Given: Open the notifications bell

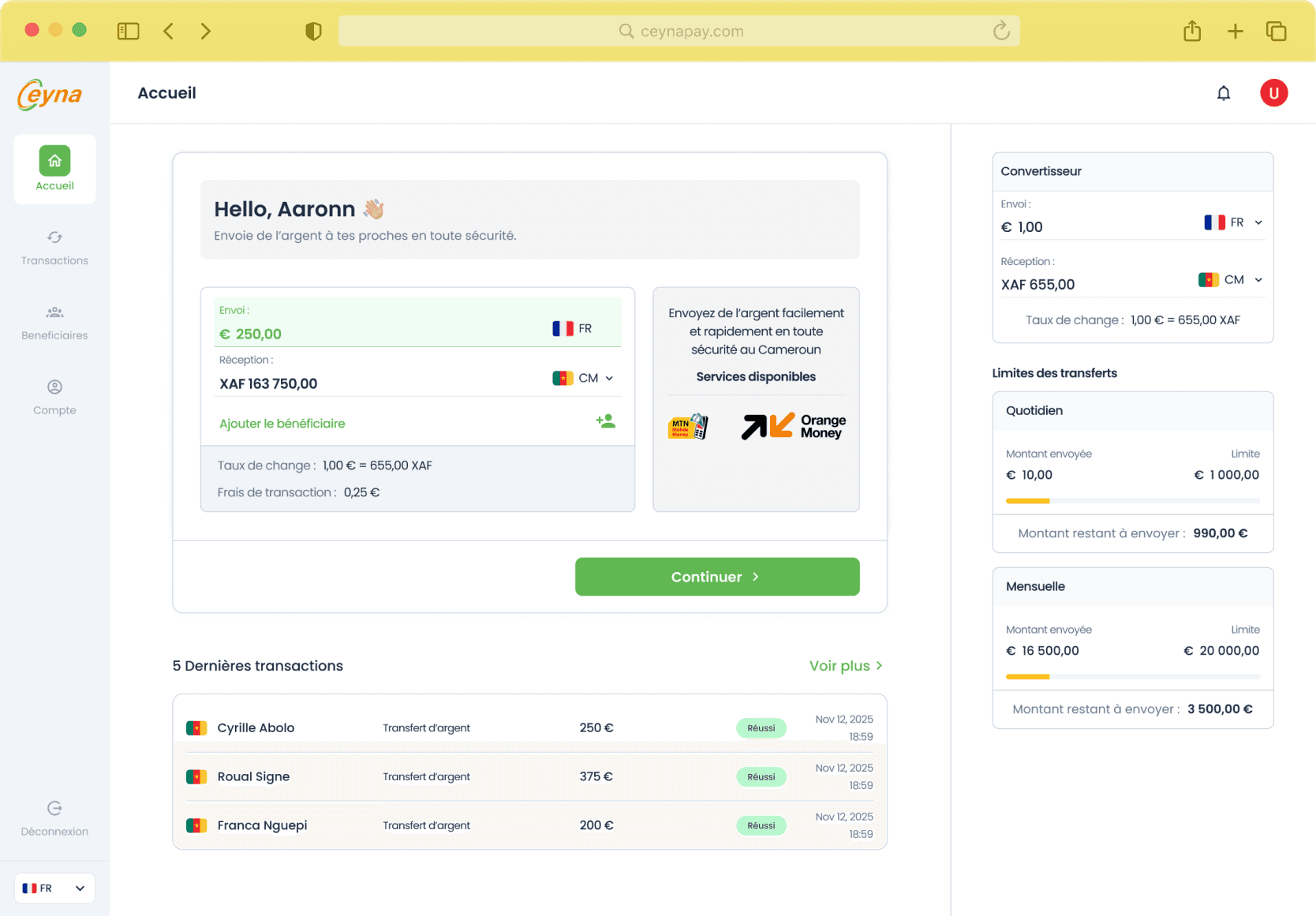Looking at the screenshot, I should coord(1224,92).
